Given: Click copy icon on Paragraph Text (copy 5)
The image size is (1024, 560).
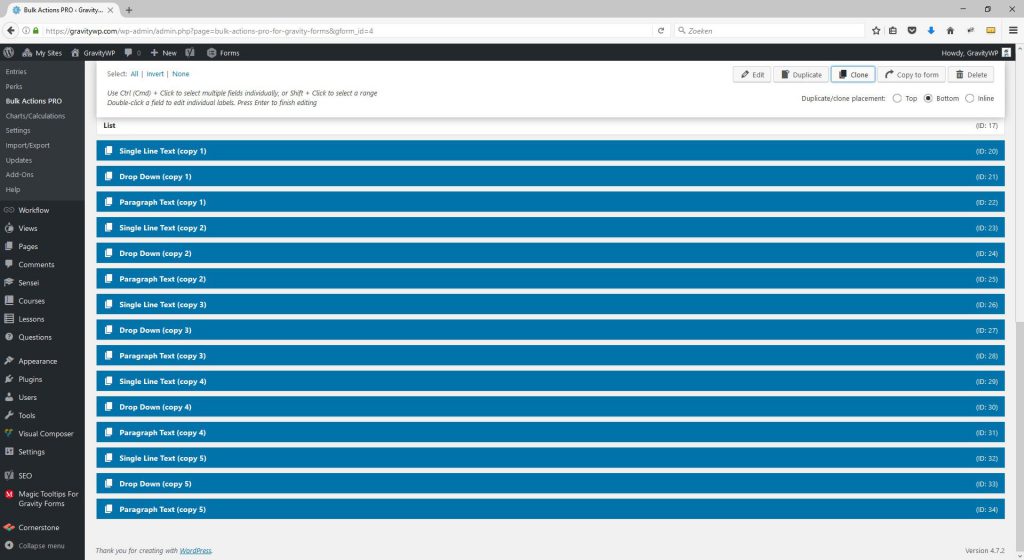Looking at the screenshot, I should click(108, 509).
